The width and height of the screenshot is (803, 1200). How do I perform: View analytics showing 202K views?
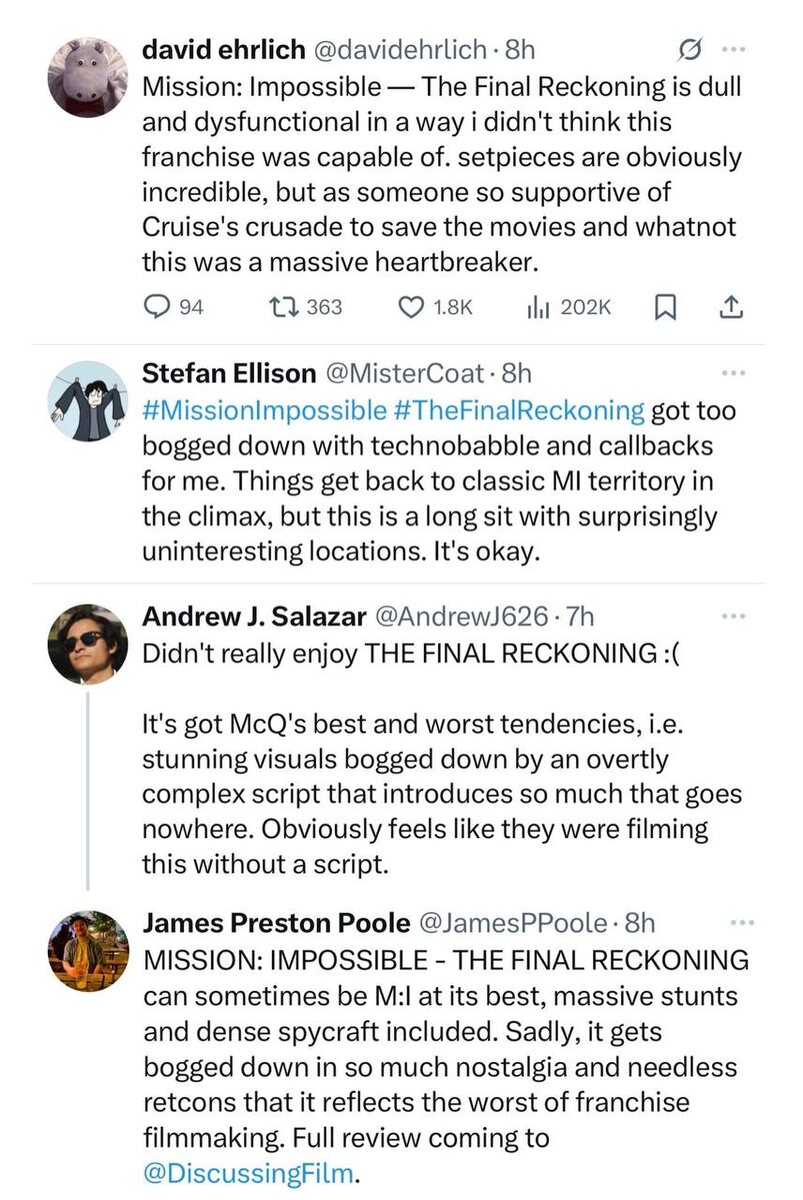click(535, 307)
